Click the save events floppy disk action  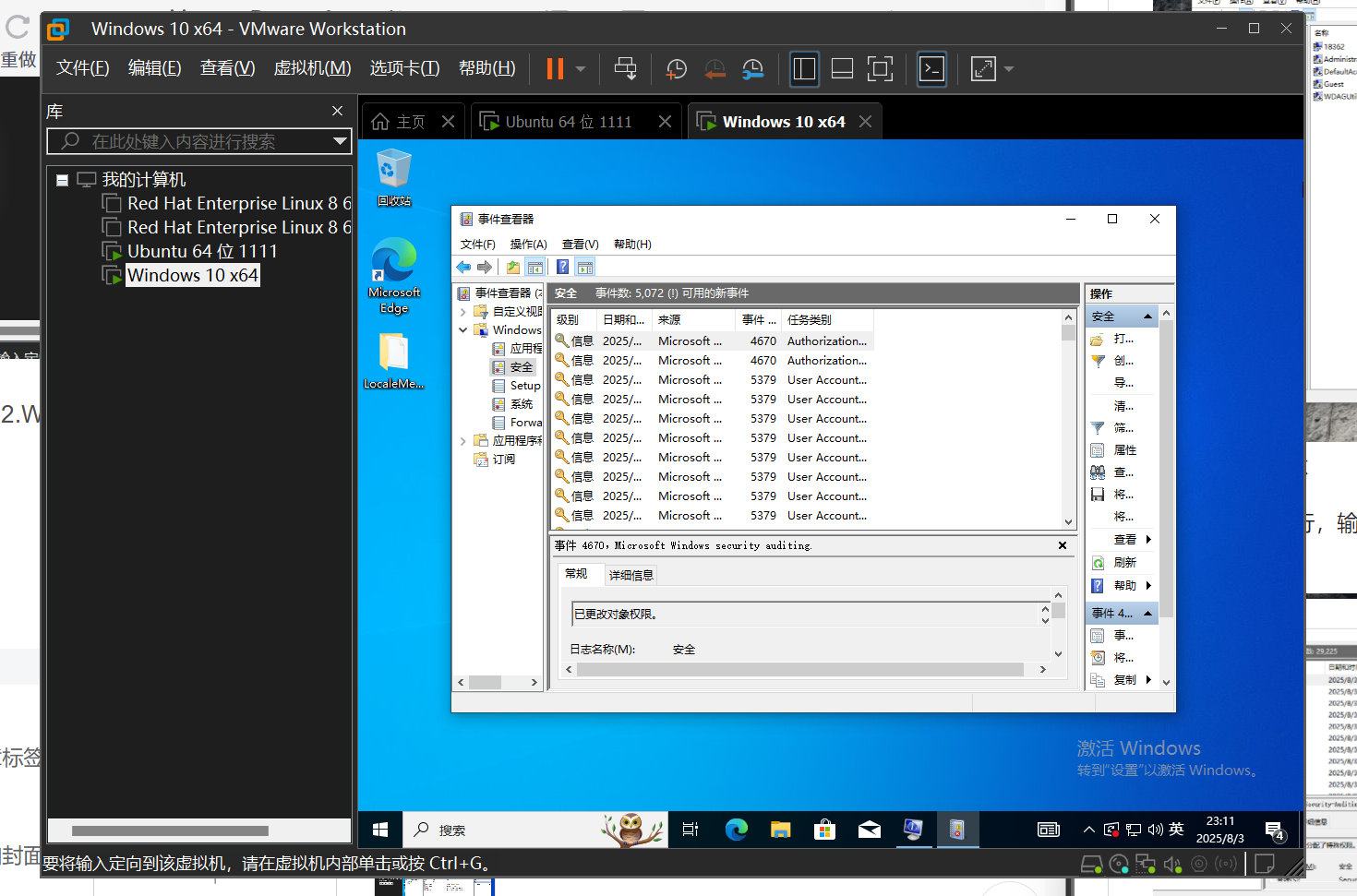coord(1098,495)
